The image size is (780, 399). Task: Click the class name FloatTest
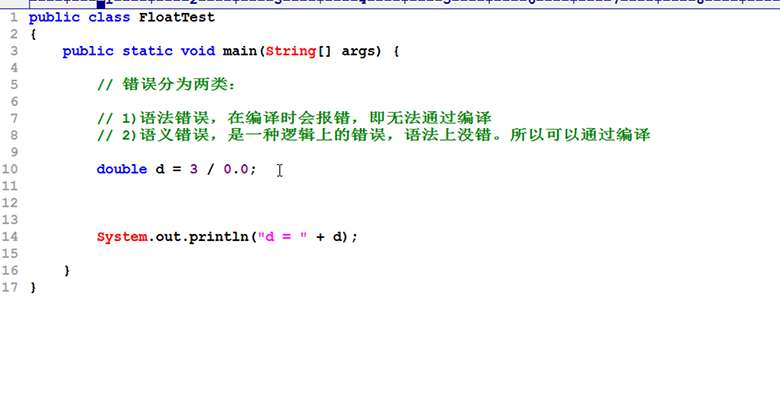pos(177,17)
